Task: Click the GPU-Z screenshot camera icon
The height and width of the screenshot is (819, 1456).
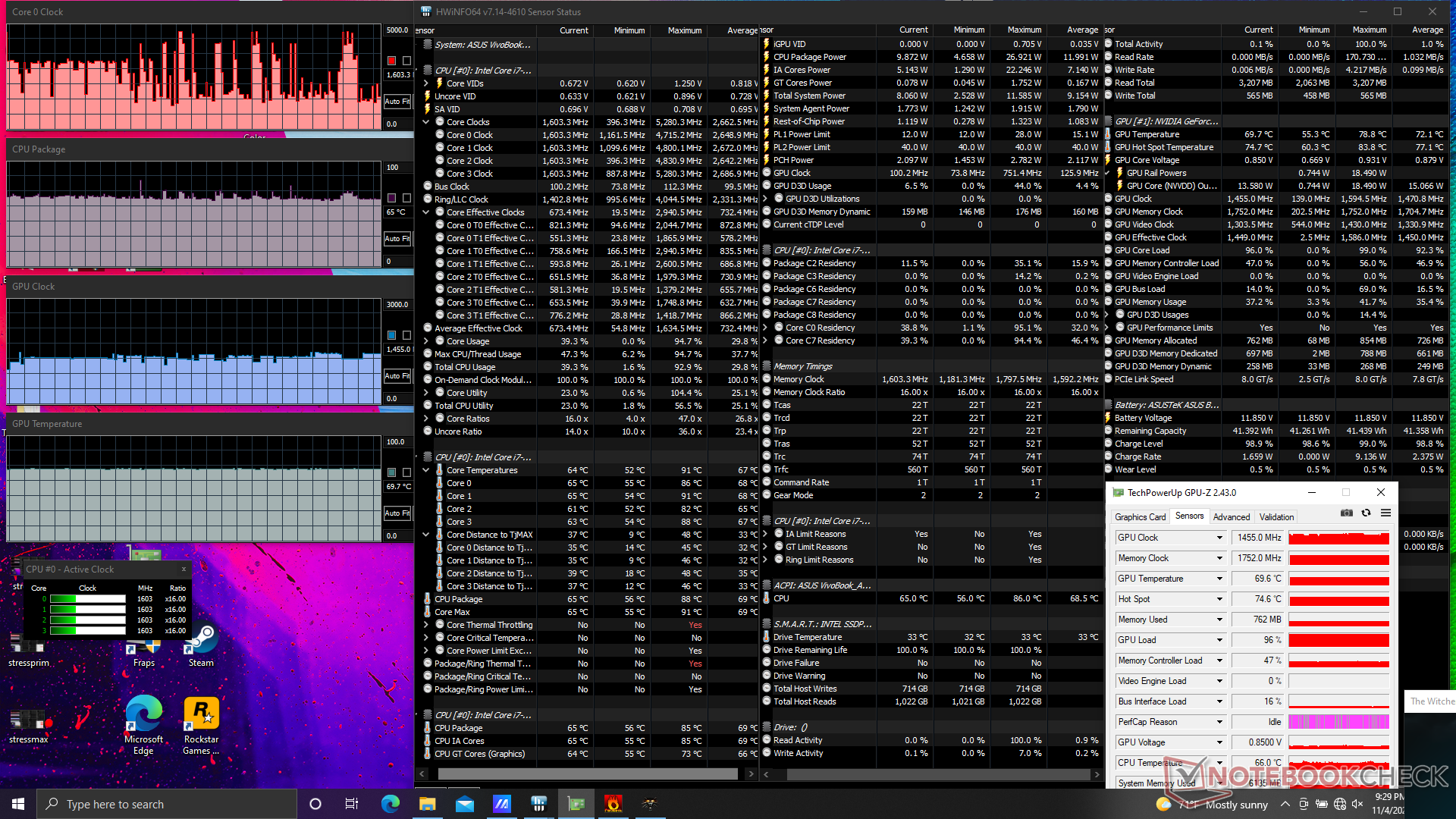Action: point(1347,513)
